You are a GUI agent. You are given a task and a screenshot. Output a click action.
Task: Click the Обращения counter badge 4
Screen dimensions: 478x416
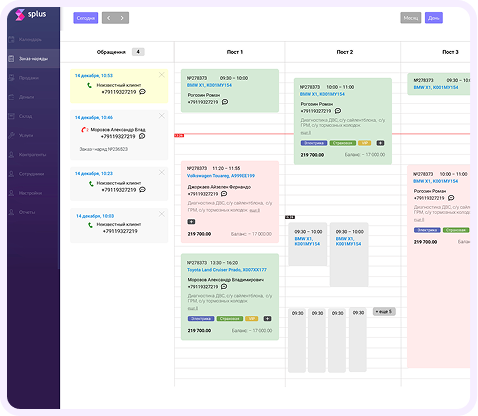pos(138,52)
